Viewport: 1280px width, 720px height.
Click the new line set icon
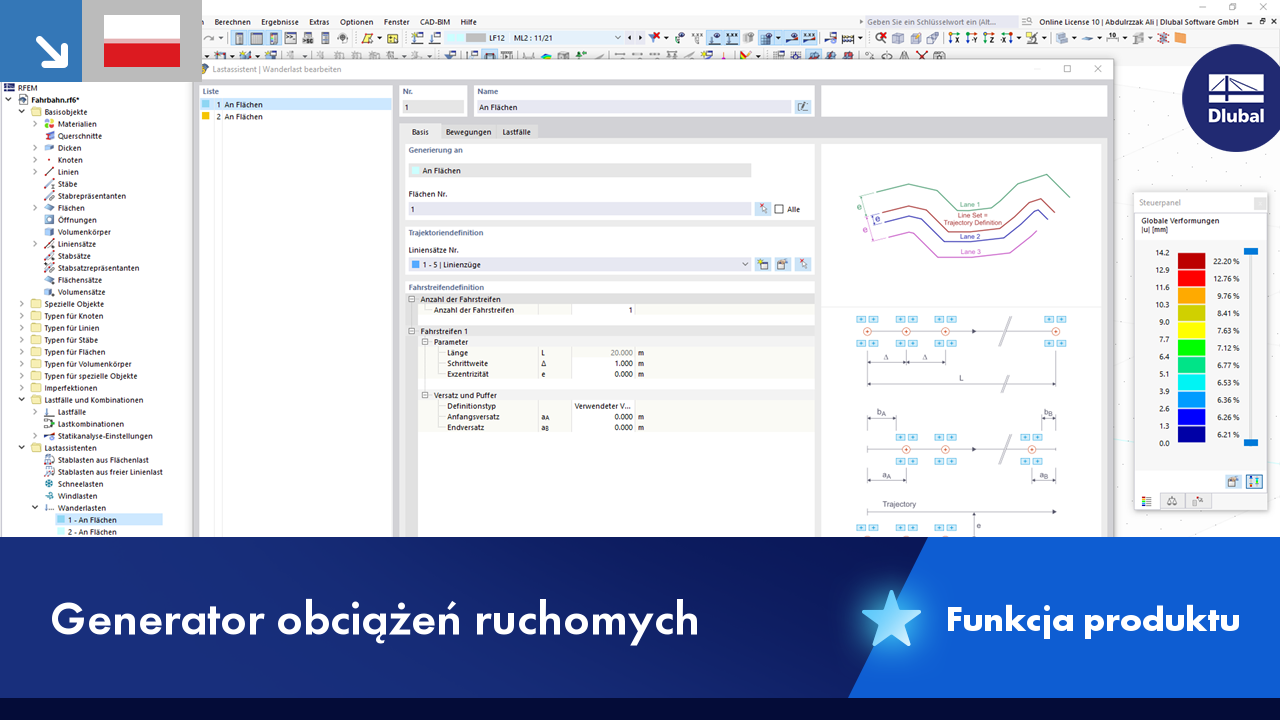763,265
